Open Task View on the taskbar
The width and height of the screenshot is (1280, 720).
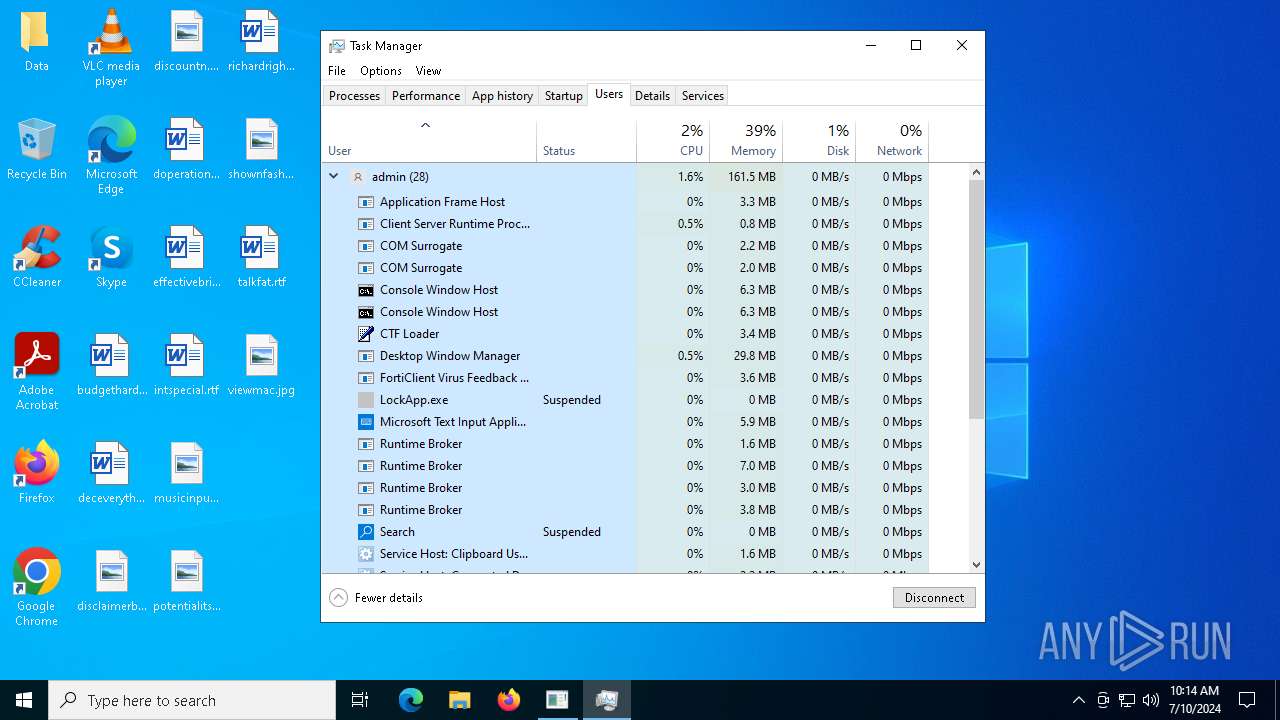point(360,700)
